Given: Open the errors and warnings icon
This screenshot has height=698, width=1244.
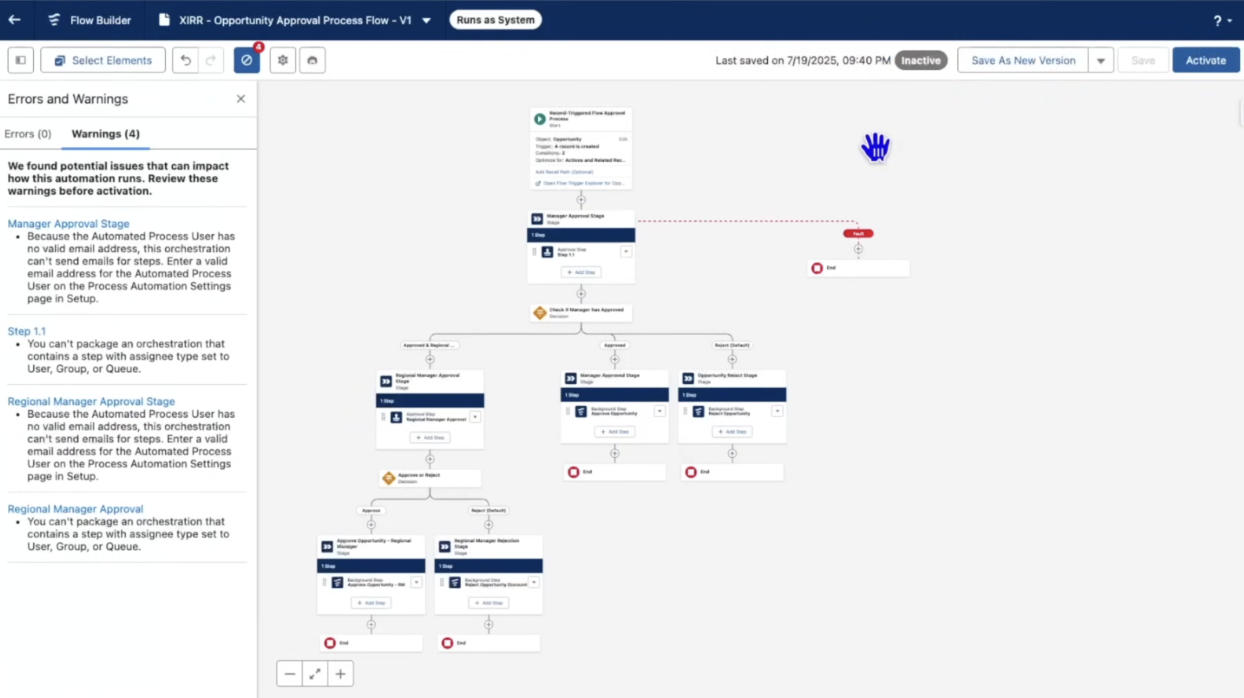Looking at the screenshot, I should [x=247, y=60].
